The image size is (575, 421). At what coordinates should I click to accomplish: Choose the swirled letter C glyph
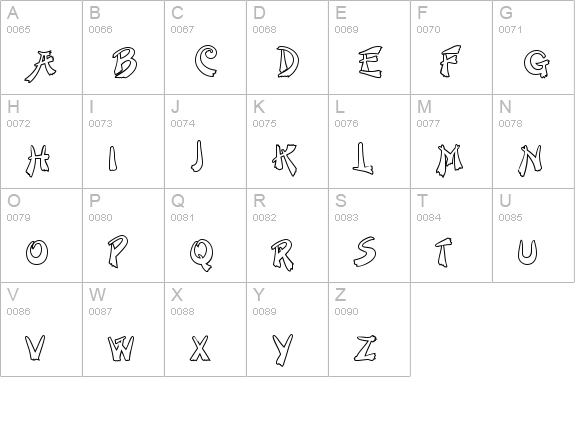tap(206, 61)
